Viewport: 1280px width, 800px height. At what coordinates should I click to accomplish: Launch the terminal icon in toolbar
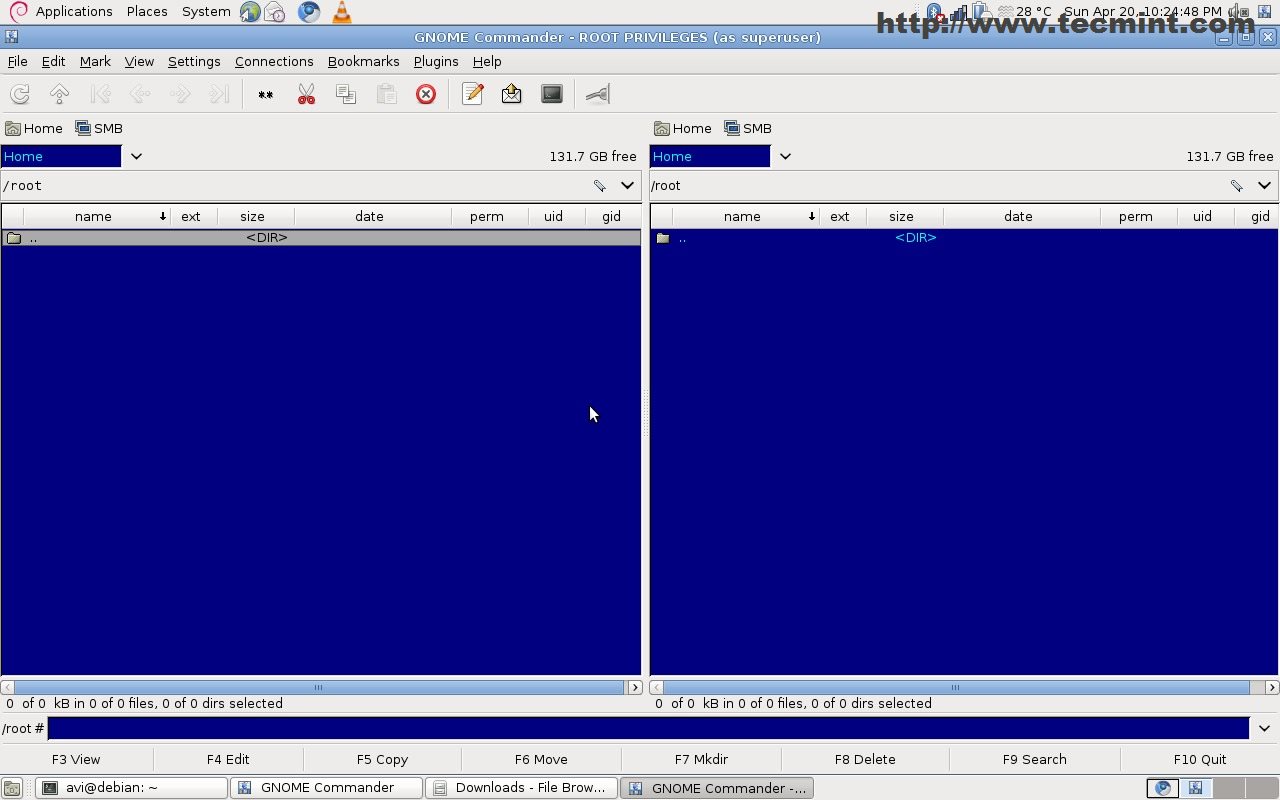click(552, 94)
